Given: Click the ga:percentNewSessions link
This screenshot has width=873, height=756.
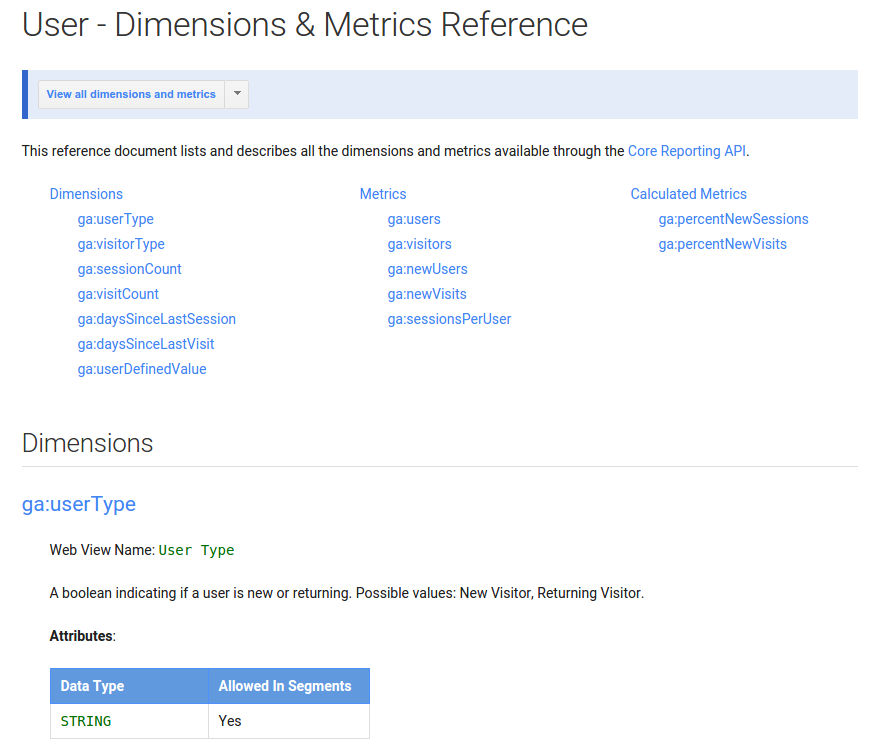Looking at the screenshot, I should click(x=733, y=219).
